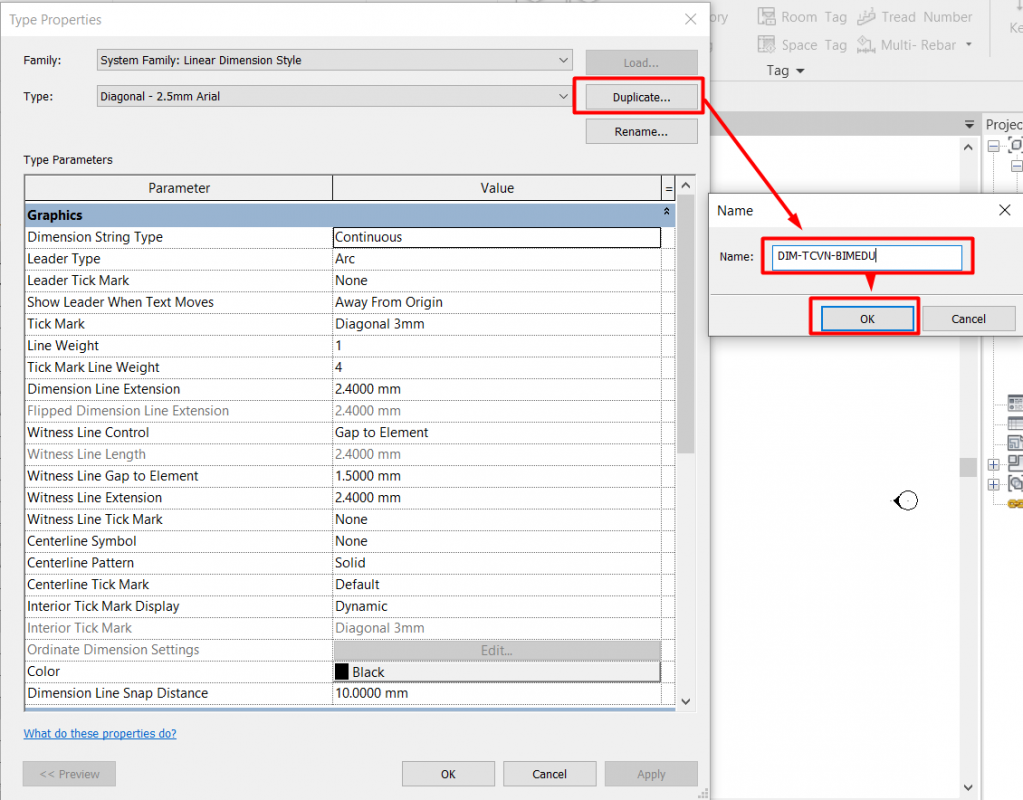This screenshot has width=1023, height=800.
Task: Close the Name dialog with X
Action: (1005, 210)
